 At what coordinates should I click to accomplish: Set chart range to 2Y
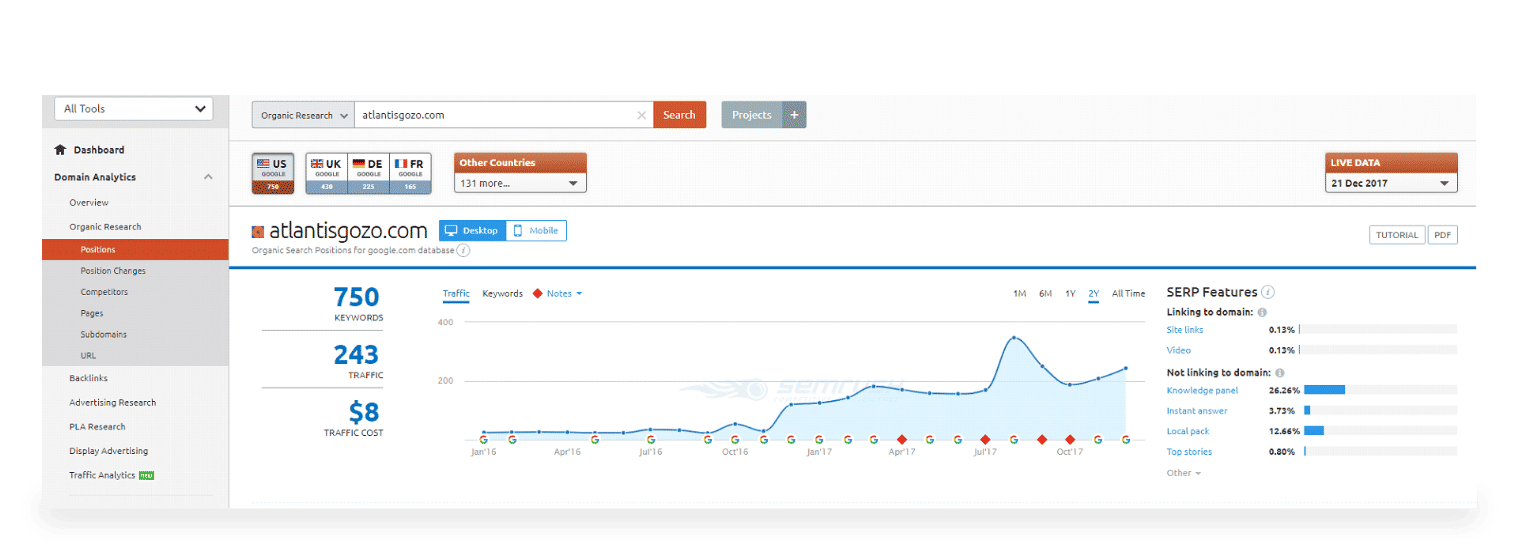point(1094,294)
